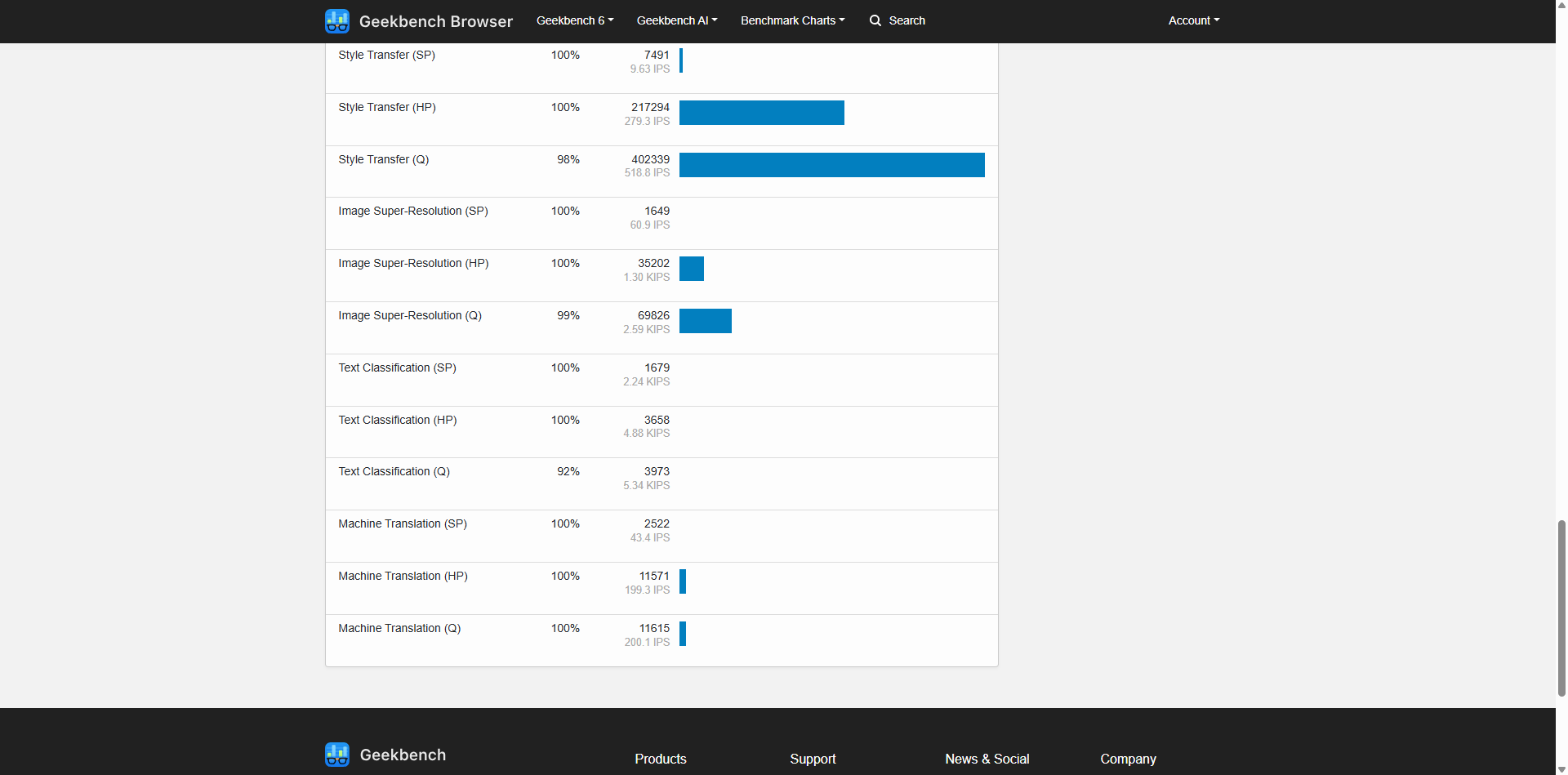Click the Style Transfer (HP) score bar

point(762,113)
